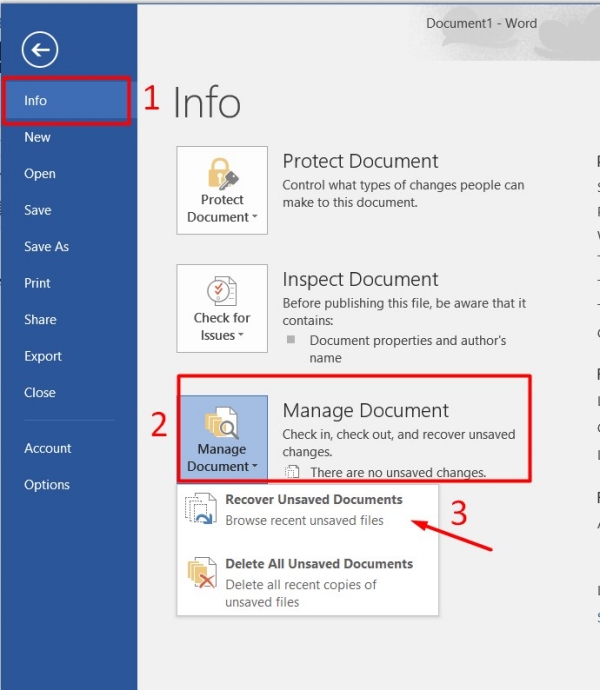The height and width of the screenshot is (690, 600).
Task: Click the Check for Issues checklist icon
Action: click(x=222, y=291)
